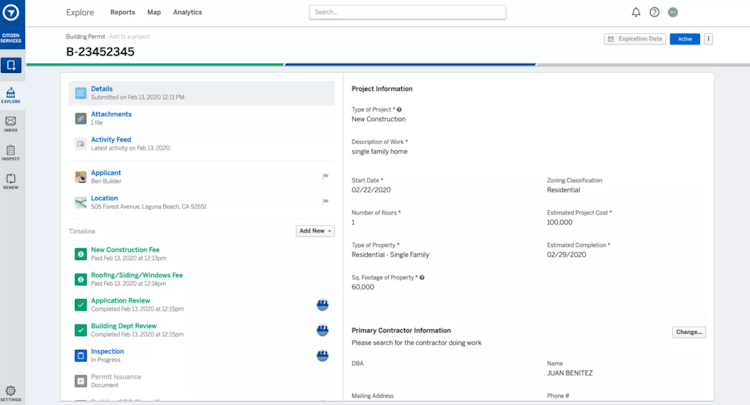The width and height of the screenshot is (750, 405).
Task: Open the Explore sidebar icon
Action: pos(11,95)
